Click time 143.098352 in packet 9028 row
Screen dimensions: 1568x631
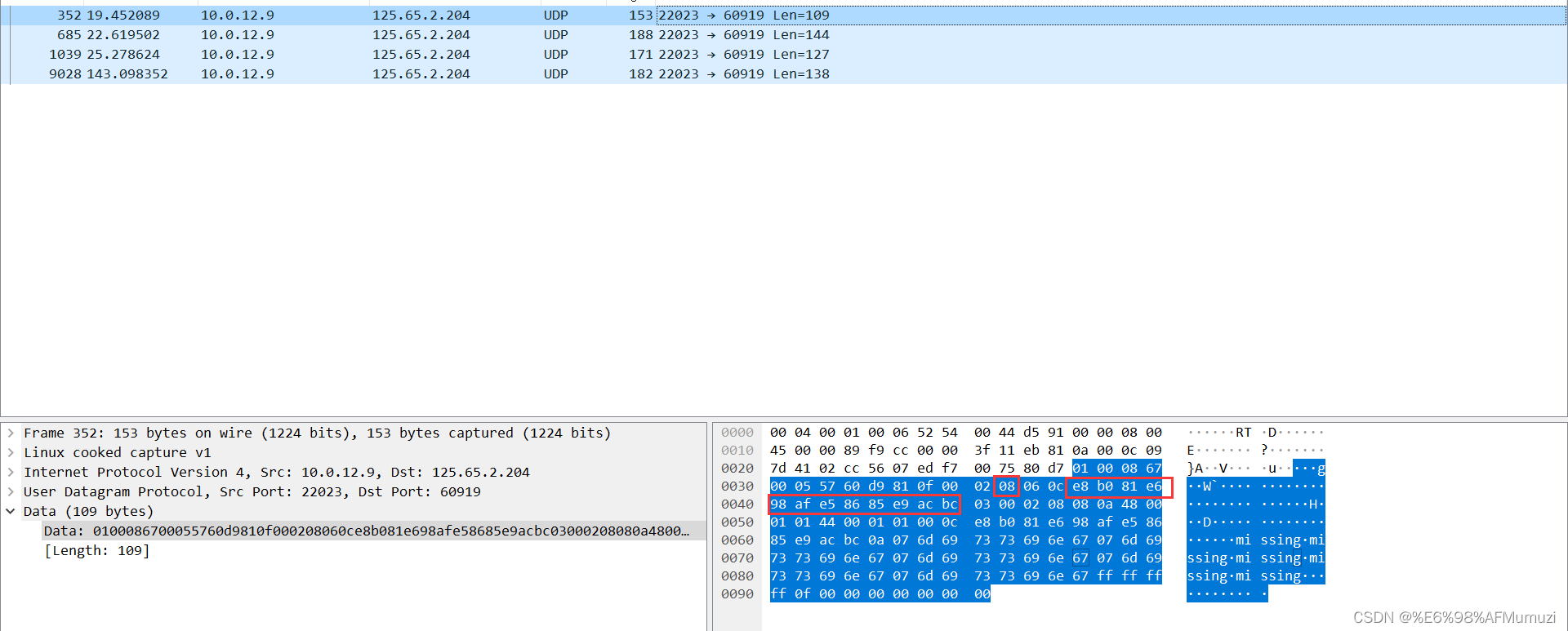[x=127, y=74]
